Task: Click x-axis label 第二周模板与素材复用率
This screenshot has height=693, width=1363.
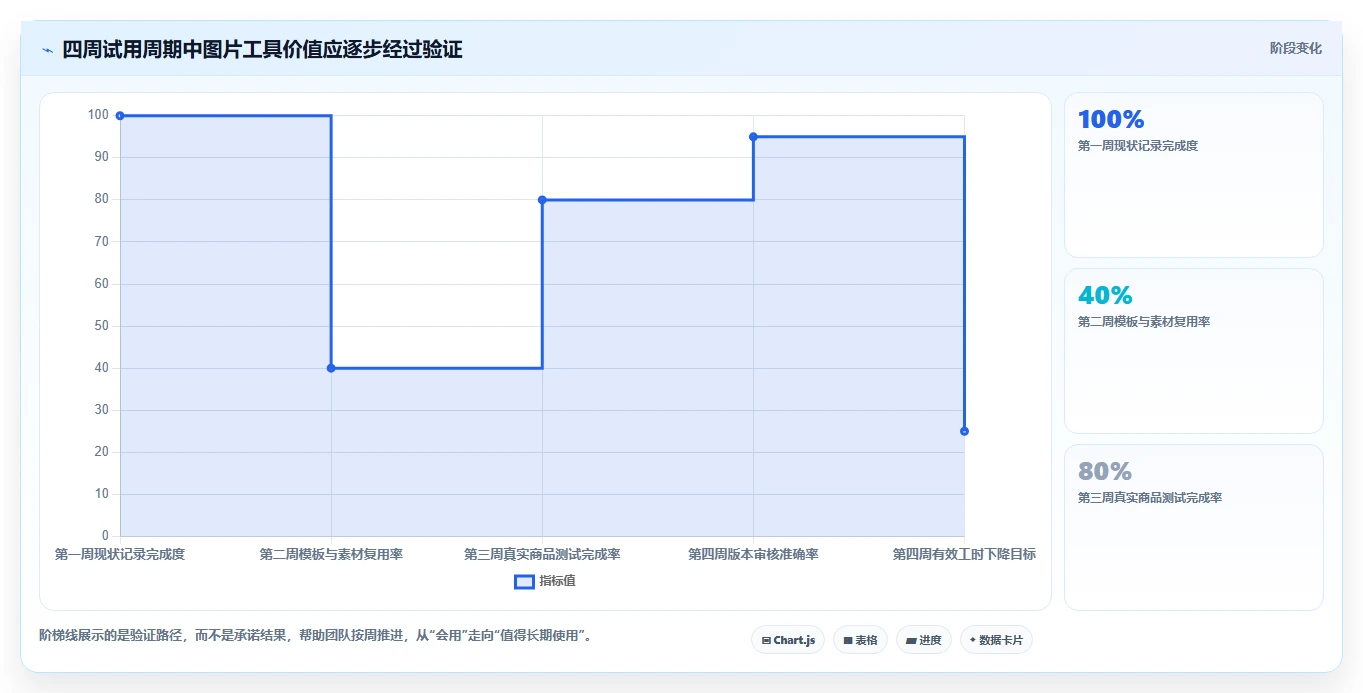Action: (x=331, y=554)
